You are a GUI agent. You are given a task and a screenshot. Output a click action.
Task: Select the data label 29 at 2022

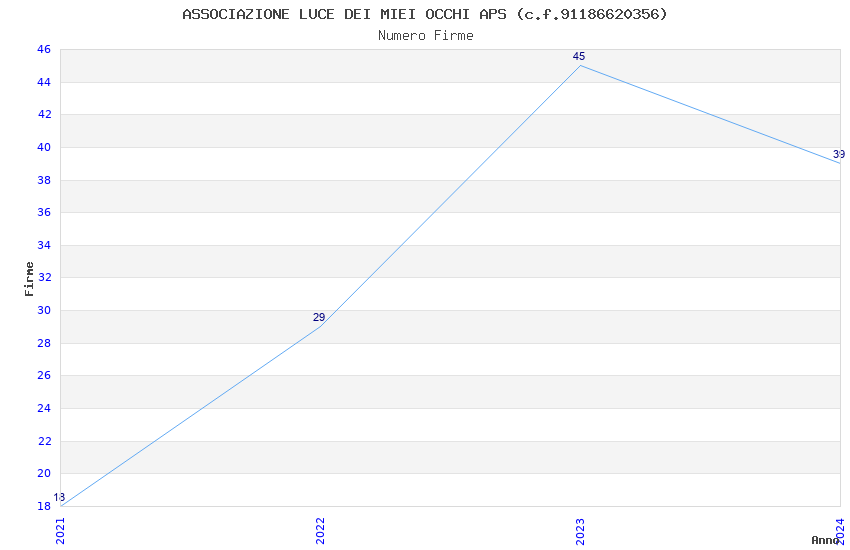coord(319,318)
